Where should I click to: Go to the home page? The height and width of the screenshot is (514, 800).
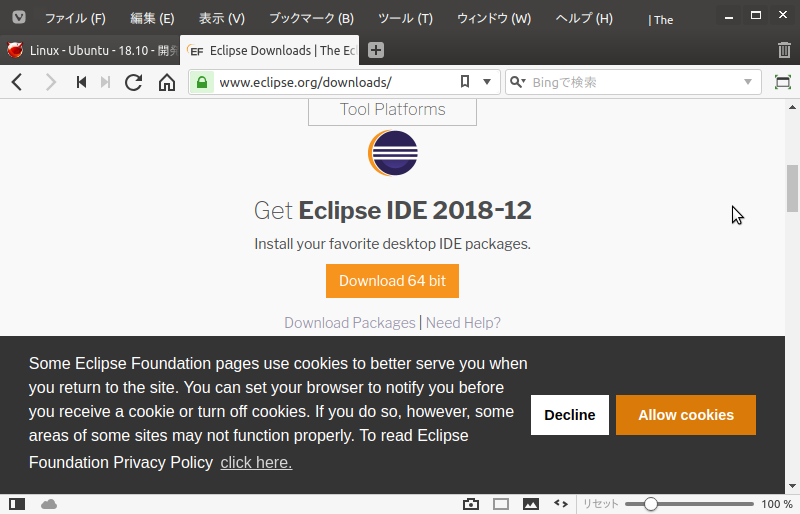167,82
